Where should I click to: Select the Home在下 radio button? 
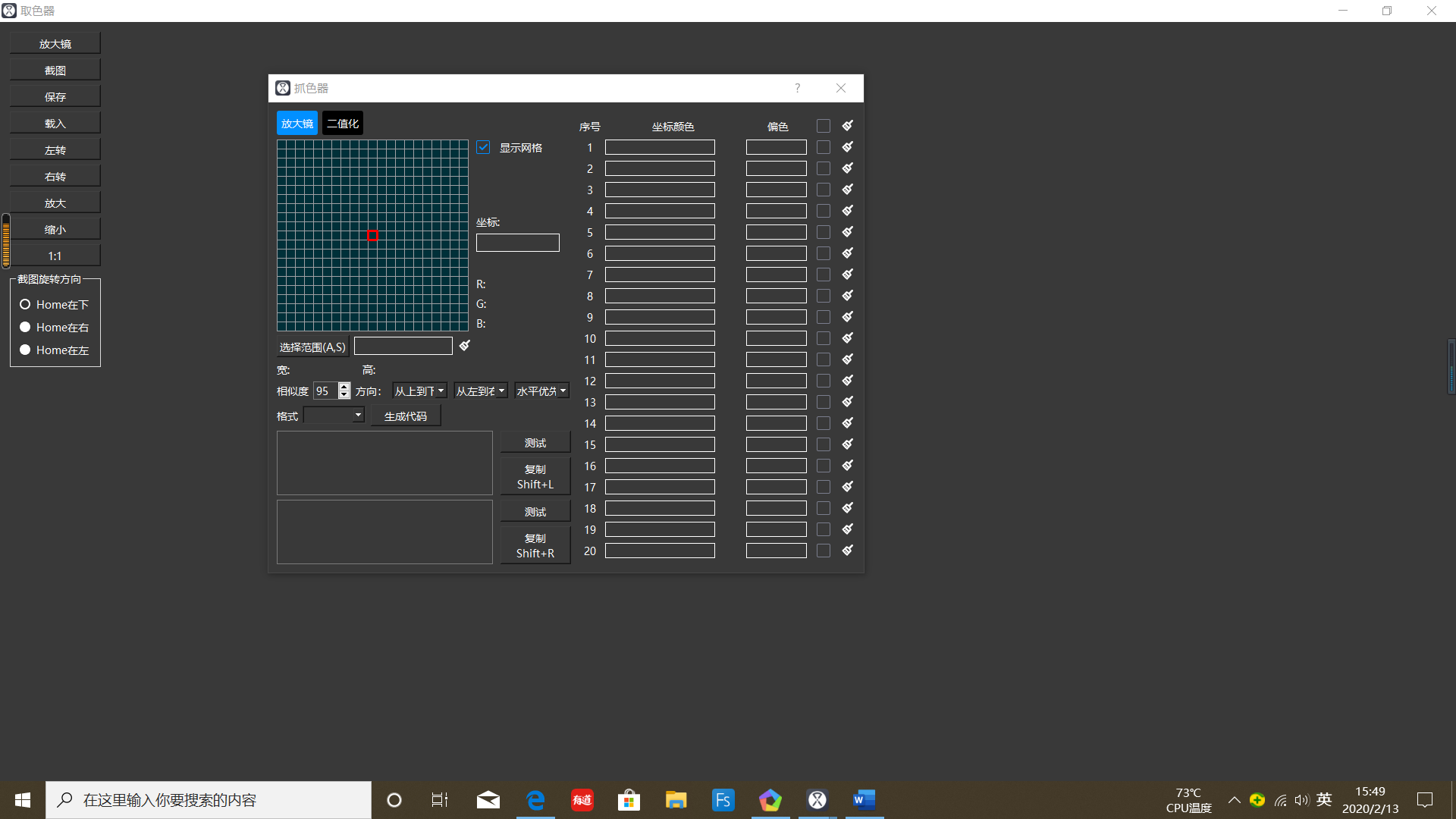click(25, 304)
